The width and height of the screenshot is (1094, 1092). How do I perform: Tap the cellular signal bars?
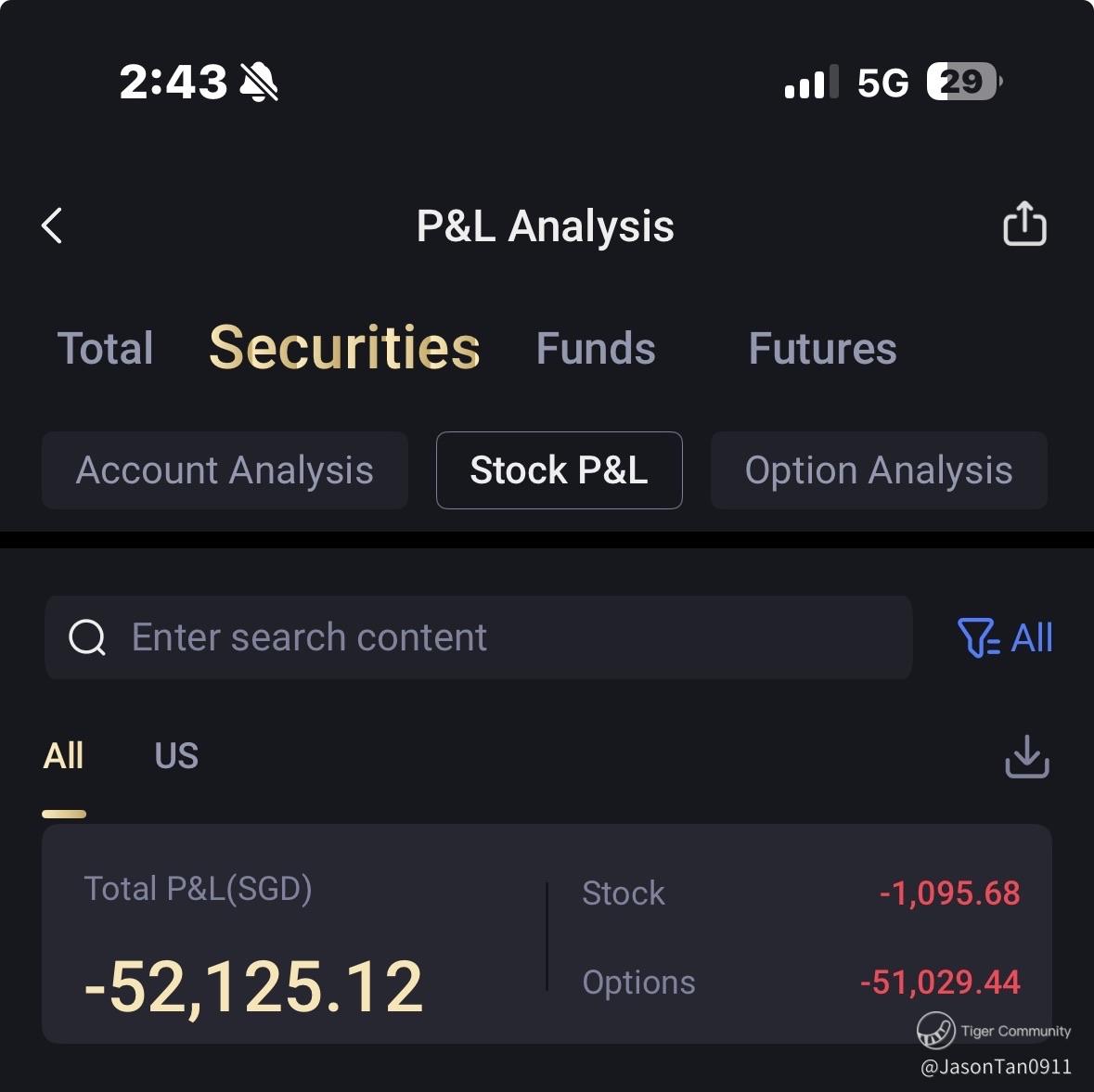[x=811, y=82]
